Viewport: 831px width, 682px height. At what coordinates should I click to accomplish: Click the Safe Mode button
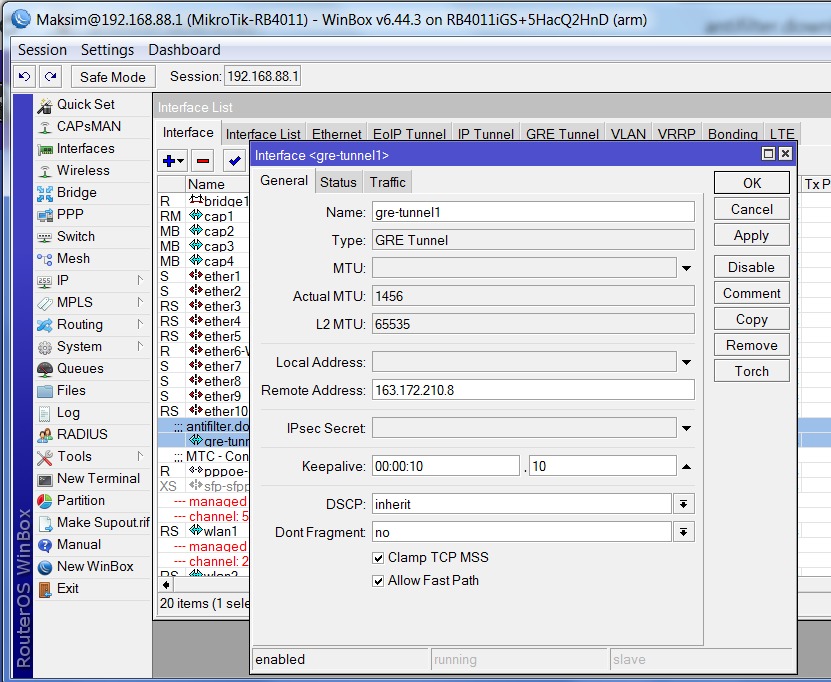click(113, 77)
